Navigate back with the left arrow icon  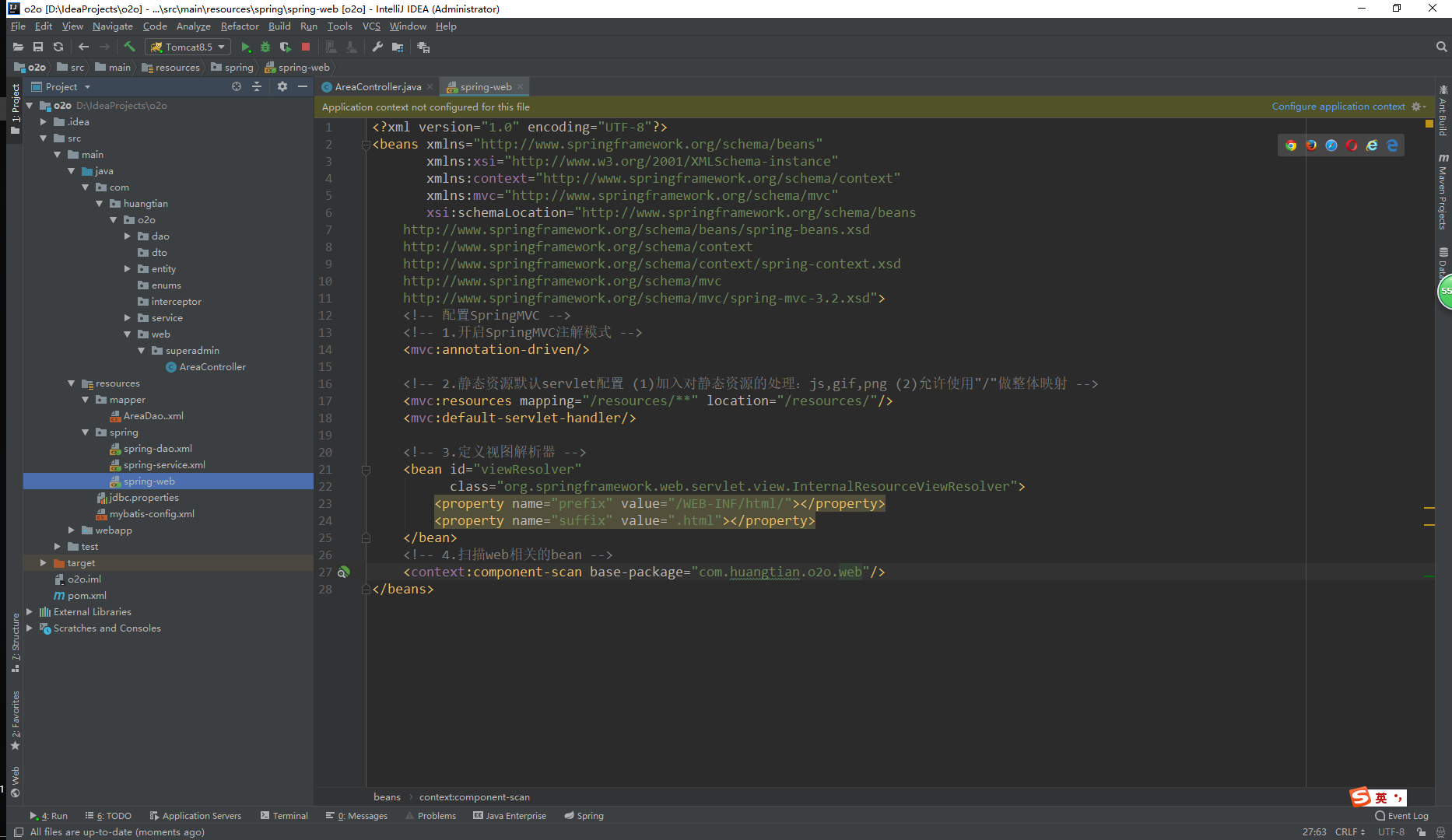tap(84, 47)
